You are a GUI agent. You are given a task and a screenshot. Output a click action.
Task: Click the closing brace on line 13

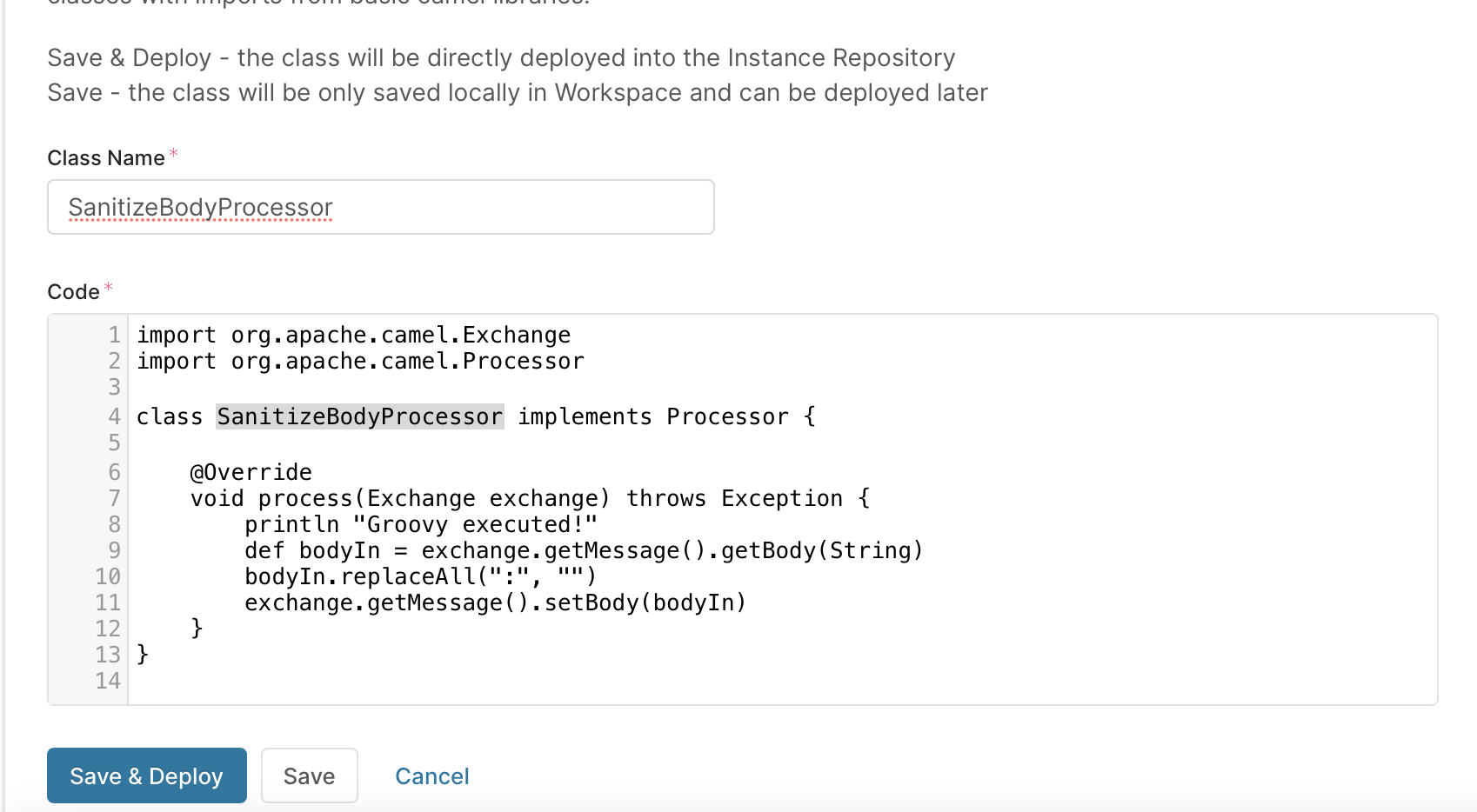[x=143, y=655]
